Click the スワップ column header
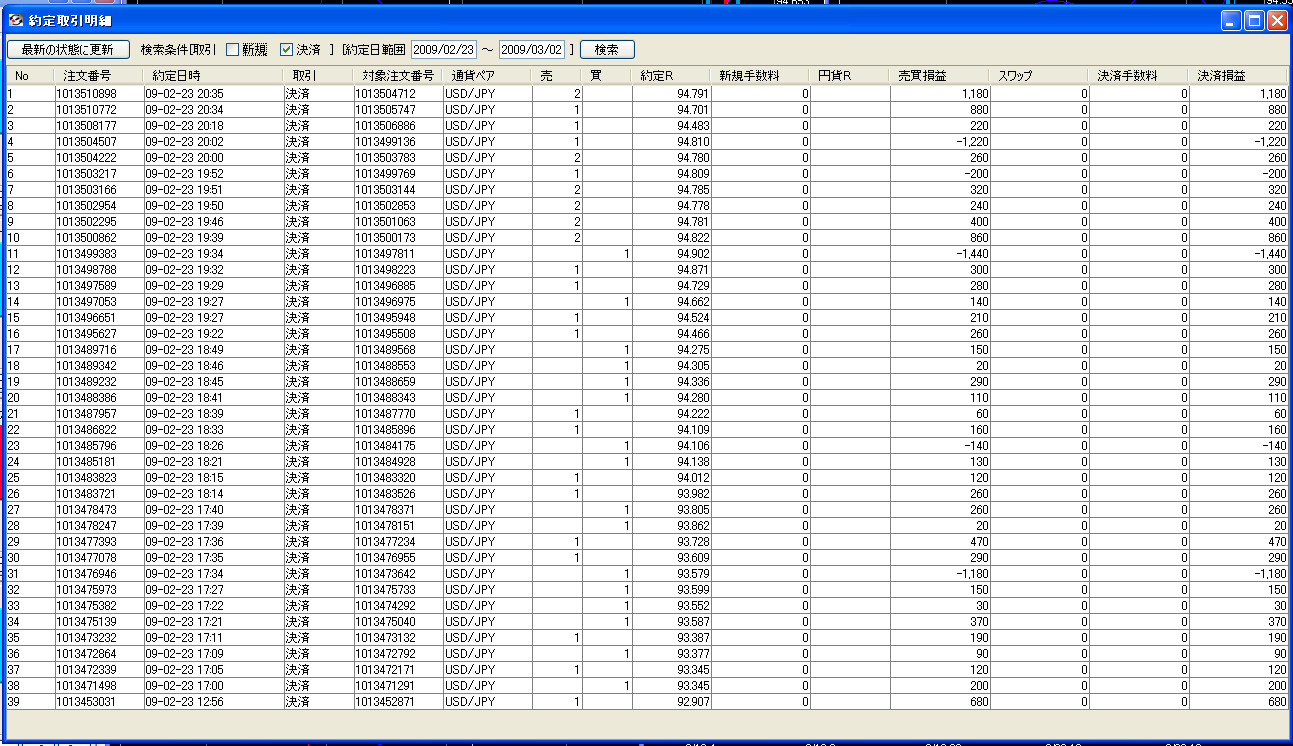Screen dimensions: 1293x746 (x=1040, y=76)
